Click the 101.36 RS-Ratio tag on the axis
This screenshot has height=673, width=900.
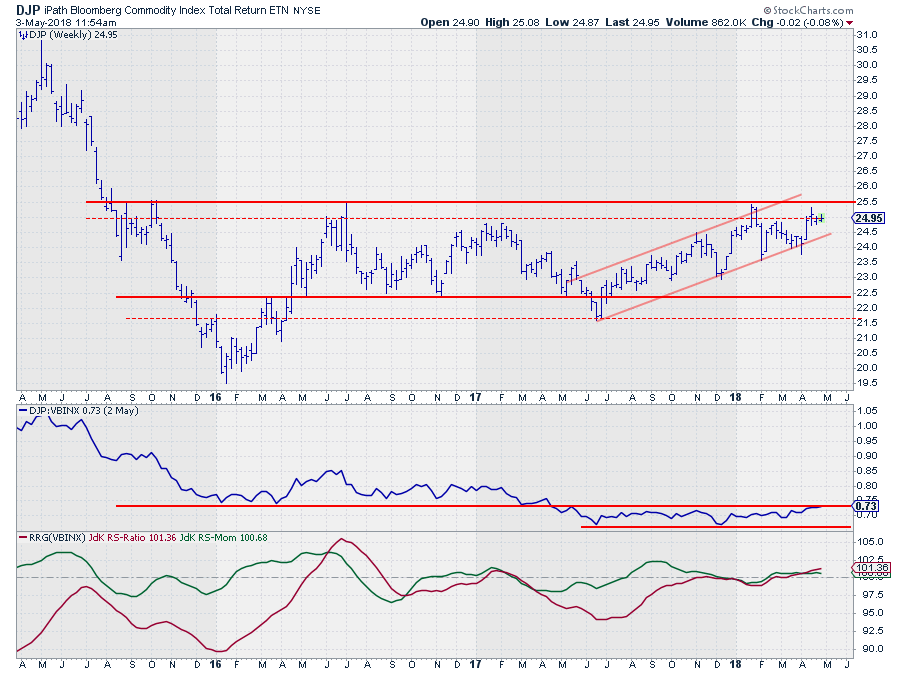pos(871,568)
